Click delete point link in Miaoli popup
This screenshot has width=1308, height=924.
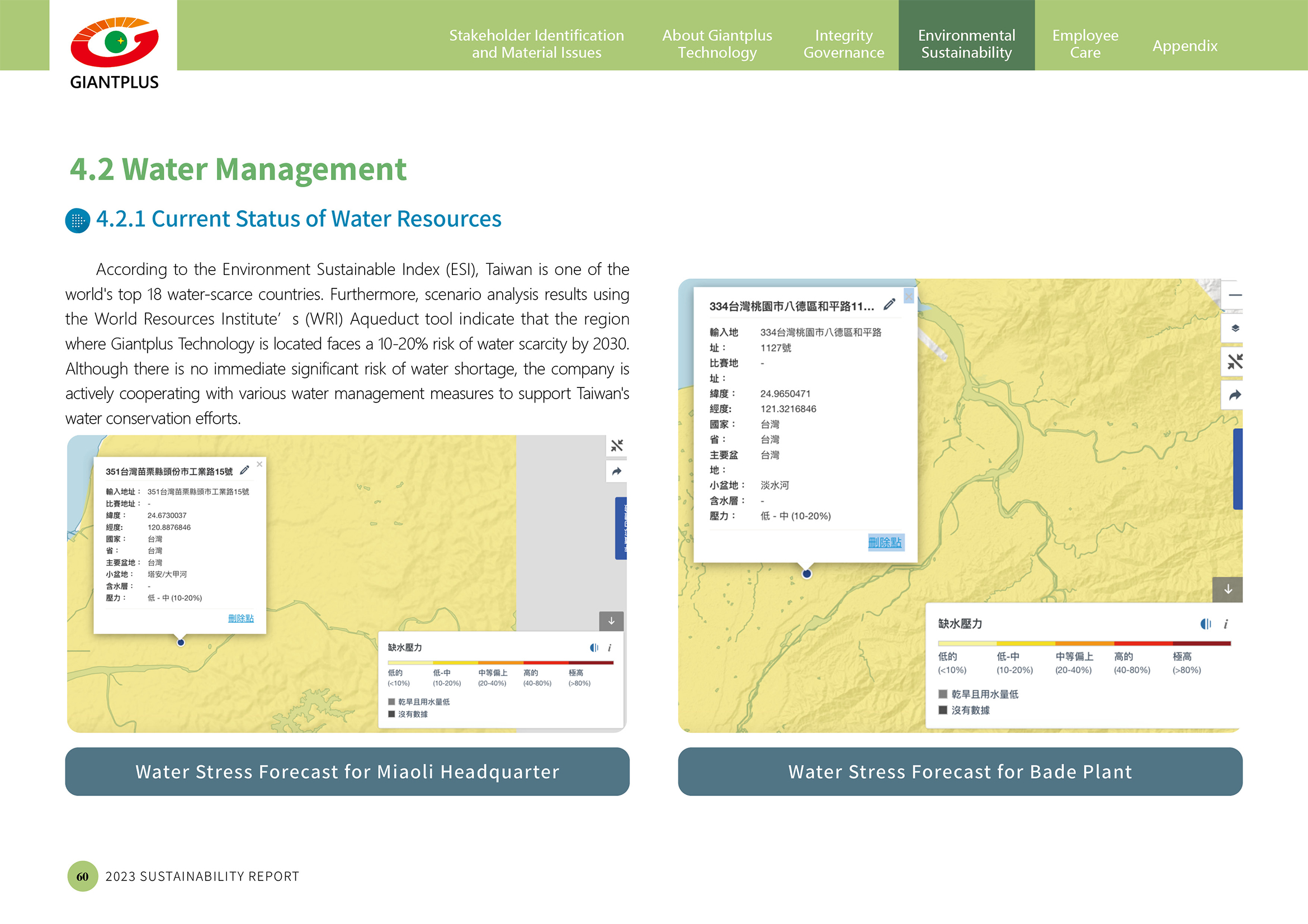[x=240, y=618]
